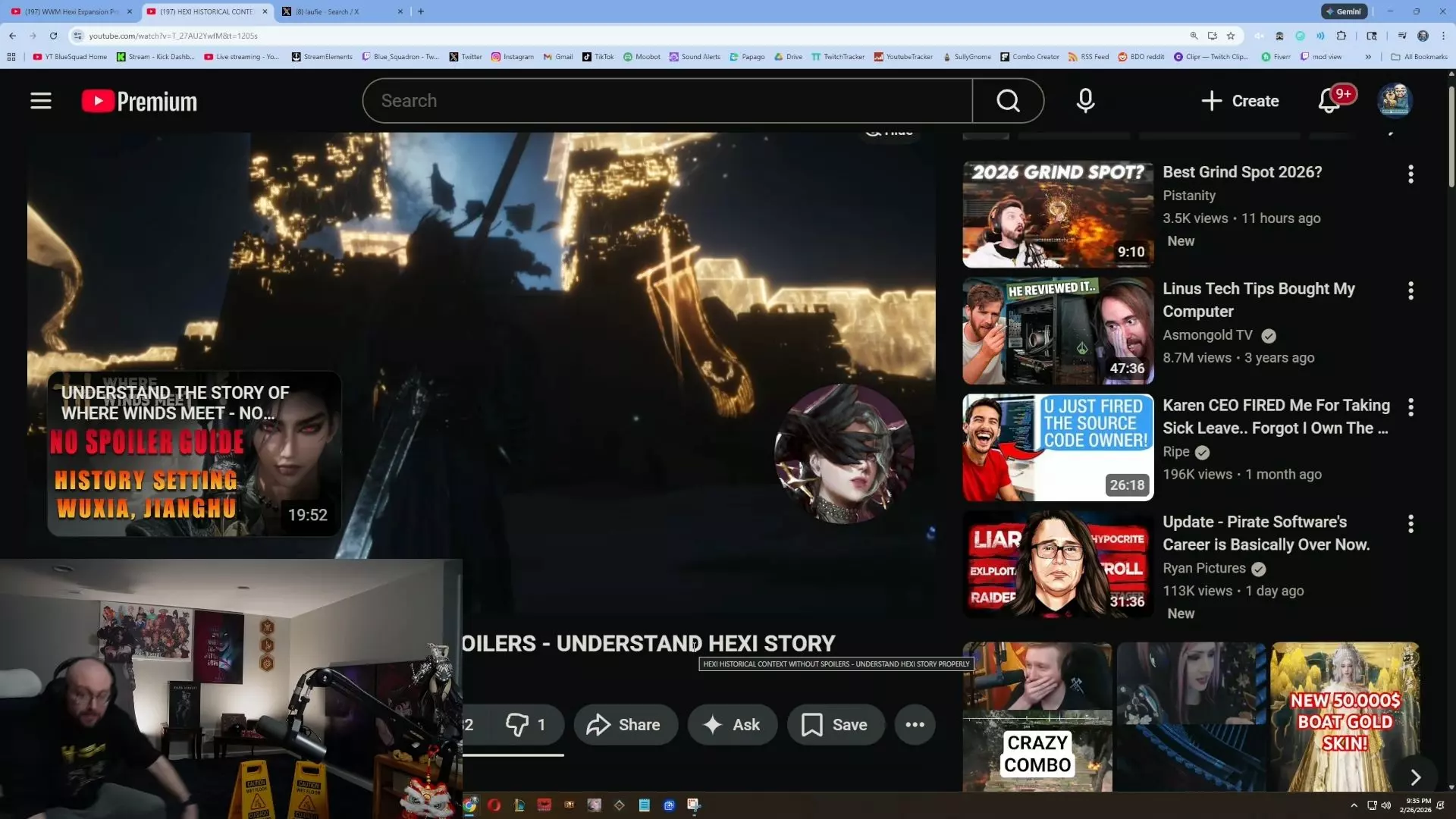The image size is (1456, 819).
Task: Click the search magnifier button
Action: [1008, 101]
